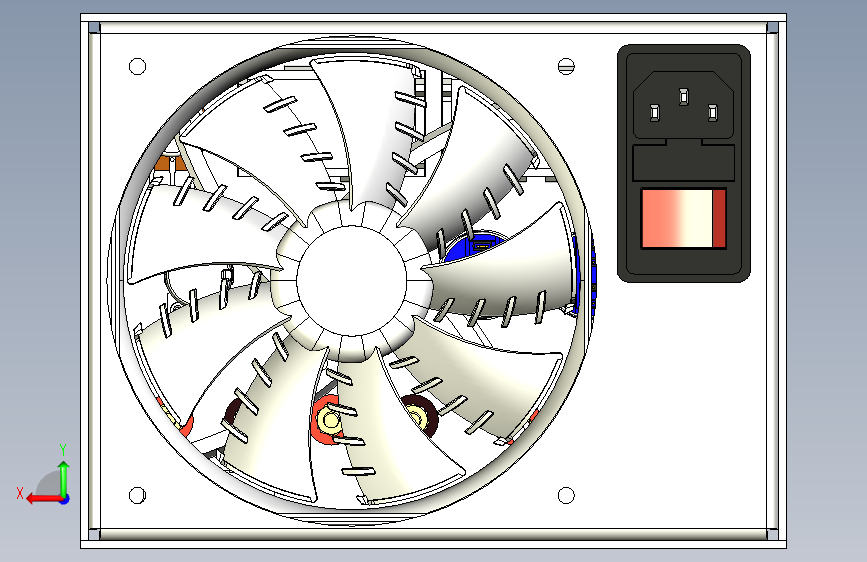This screenshot has height=562, width=867.
Task: Select the red rocker power switch
Action: (683, 218)
